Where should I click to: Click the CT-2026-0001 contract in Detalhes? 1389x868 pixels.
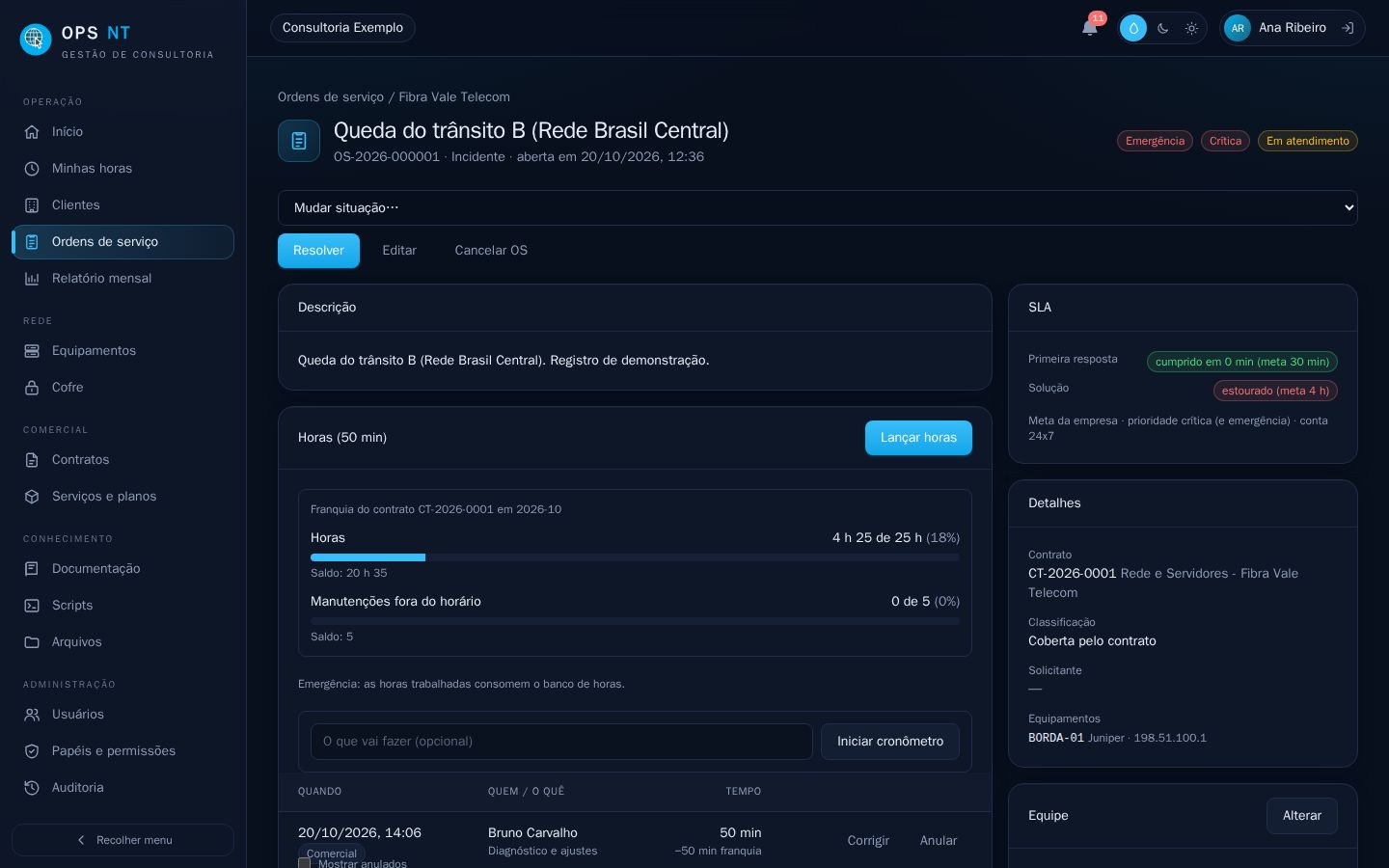(1072, 574)
